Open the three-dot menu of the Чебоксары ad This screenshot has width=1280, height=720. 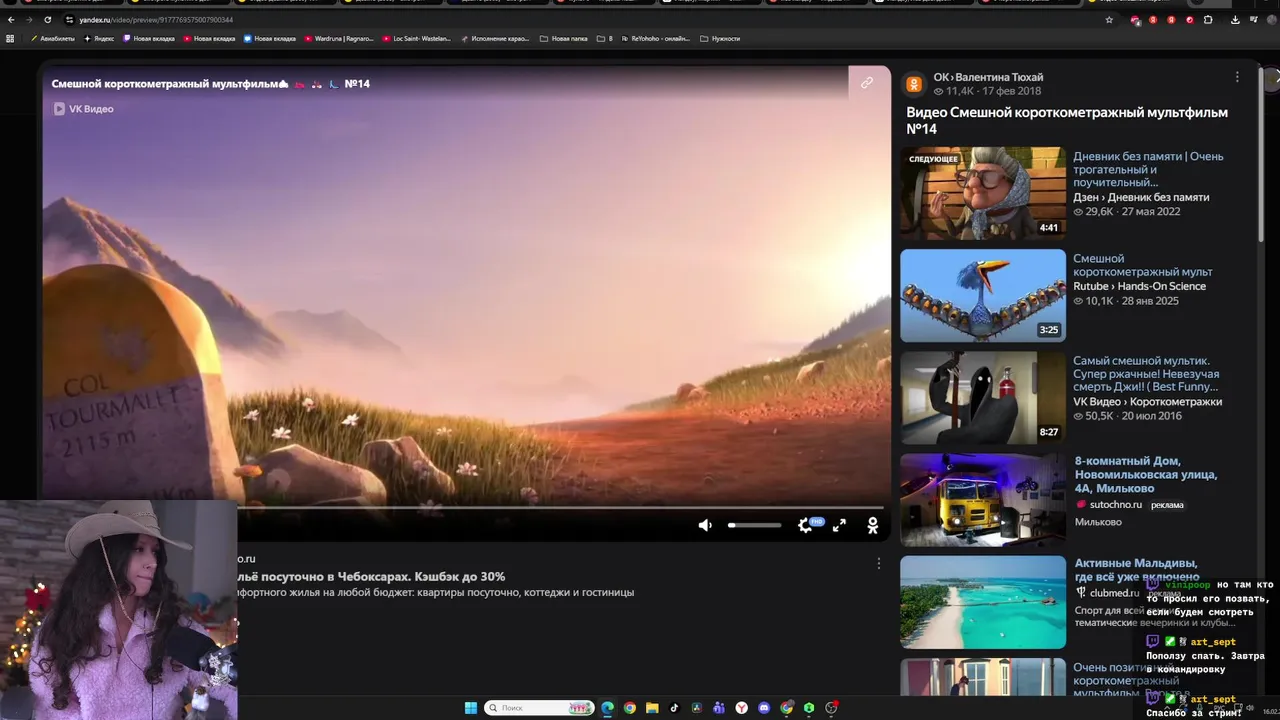click(879, 563)
